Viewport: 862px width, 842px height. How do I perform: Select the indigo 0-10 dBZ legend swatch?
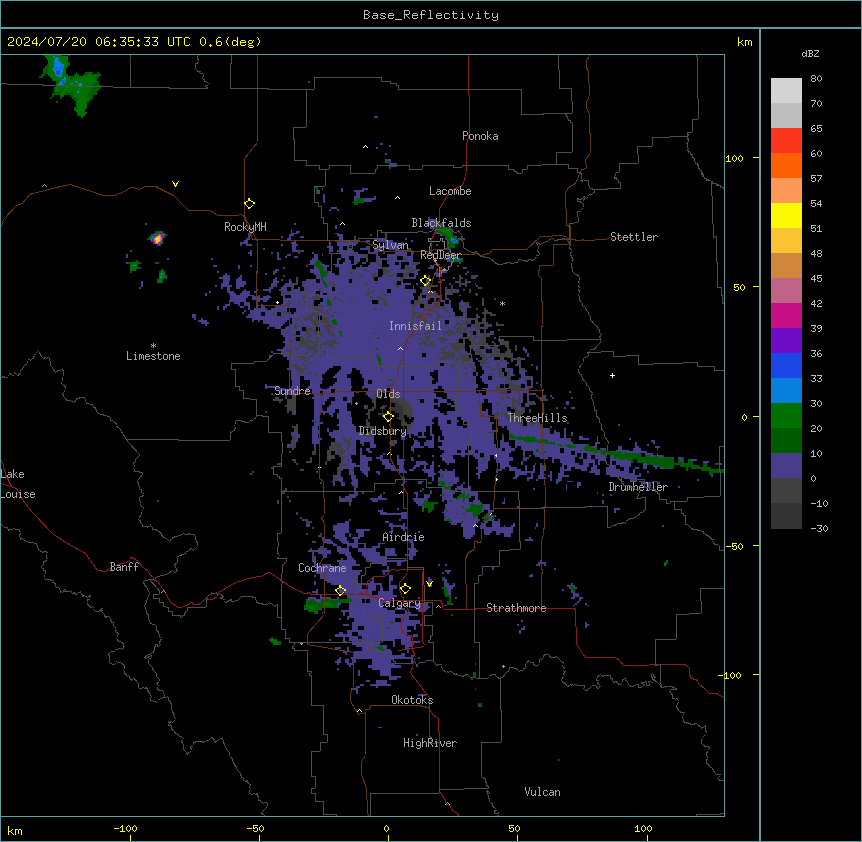coord(786,466)
